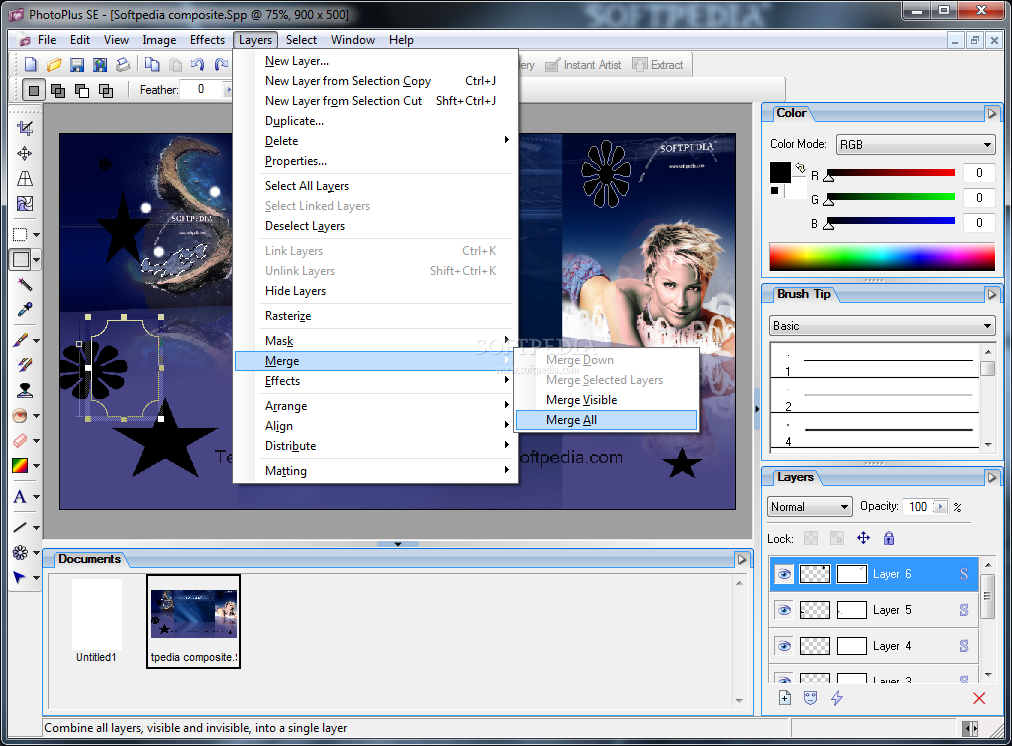This screenshot has width=1012, height=746.
Task: Click New Layer icon in Layers panel
Action: point(785,698)
